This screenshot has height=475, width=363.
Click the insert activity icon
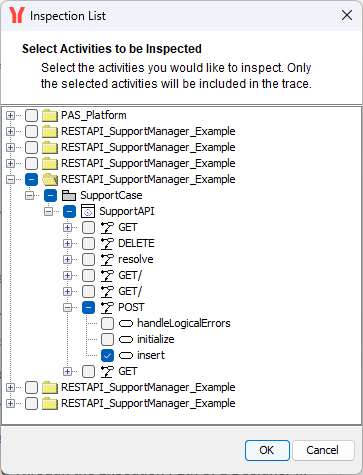pyautogui.click(x=126, y=355)
